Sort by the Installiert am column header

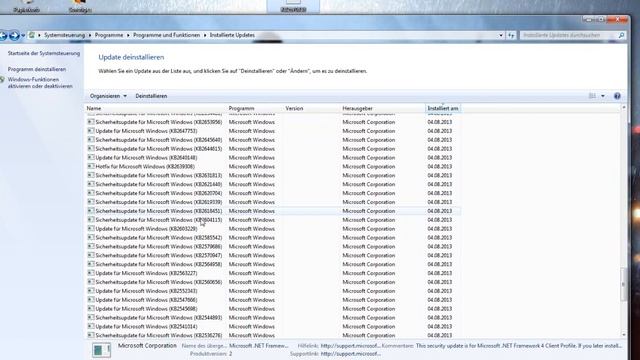coord(443,108)
